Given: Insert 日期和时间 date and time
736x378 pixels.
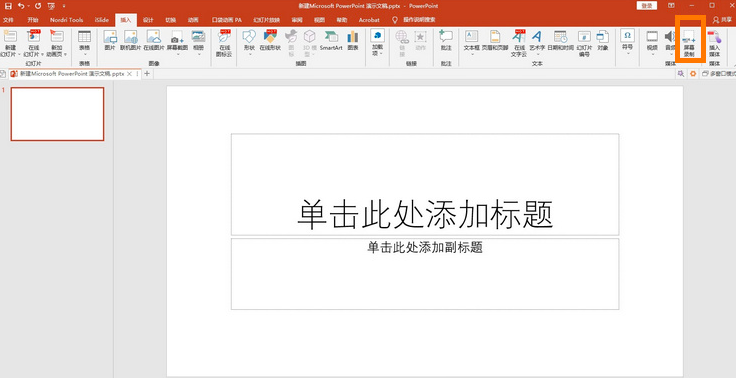Looking at the screenshot, I should click(x=560, y=41).
